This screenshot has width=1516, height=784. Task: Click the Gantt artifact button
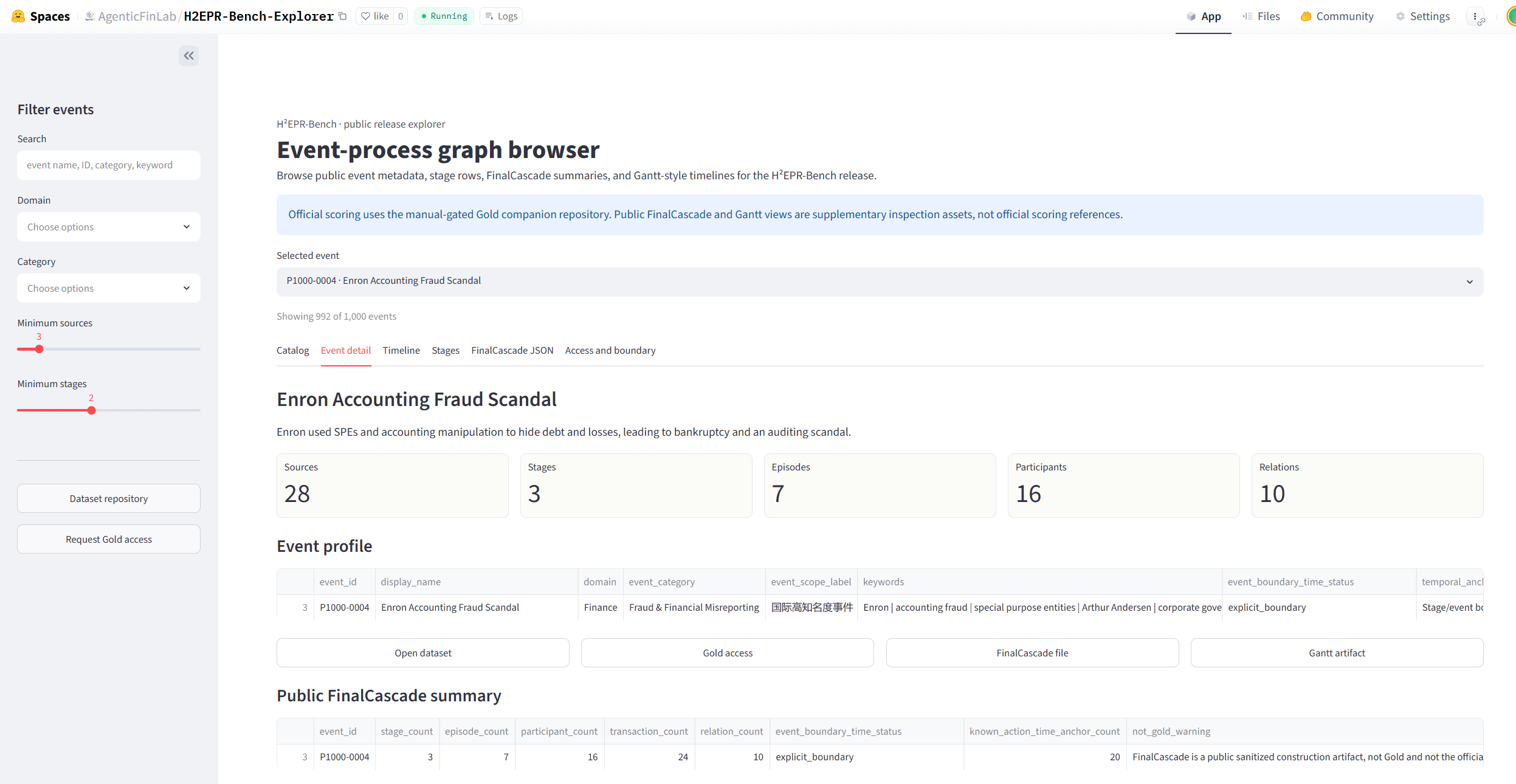point(1337,653)
